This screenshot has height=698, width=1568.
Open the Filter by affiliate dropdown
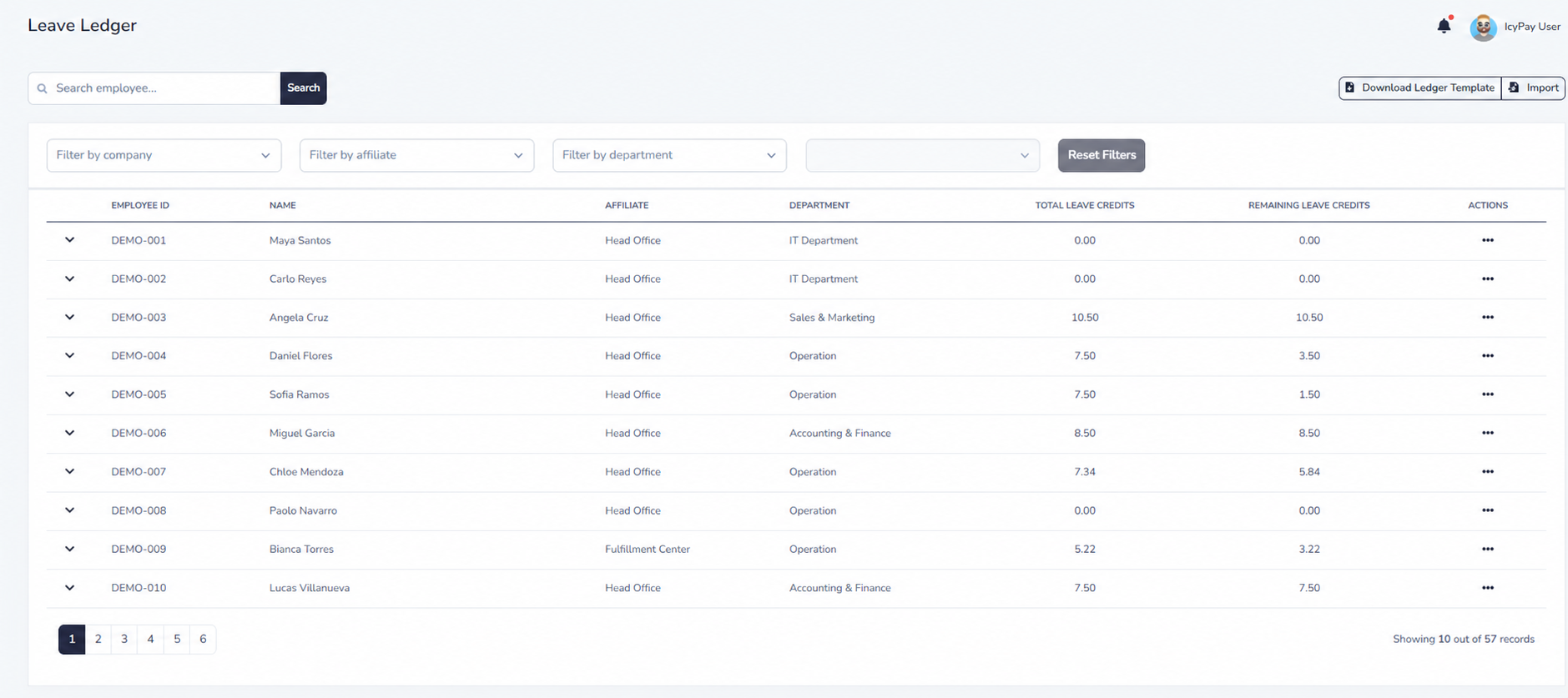point(416,155)
